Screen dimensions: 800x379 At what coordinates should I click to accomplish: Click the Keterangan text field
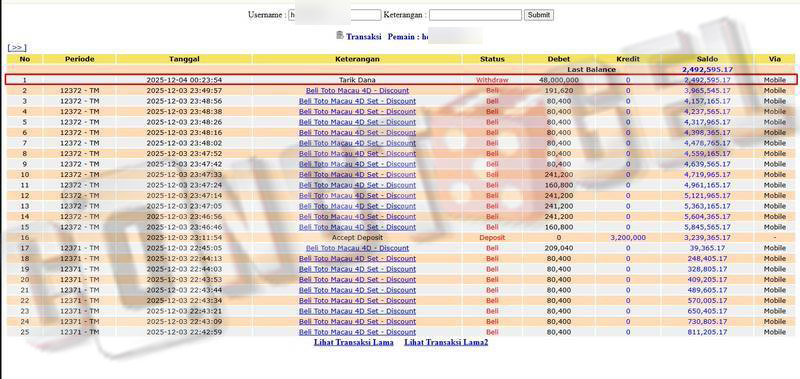tap(475, 15)
